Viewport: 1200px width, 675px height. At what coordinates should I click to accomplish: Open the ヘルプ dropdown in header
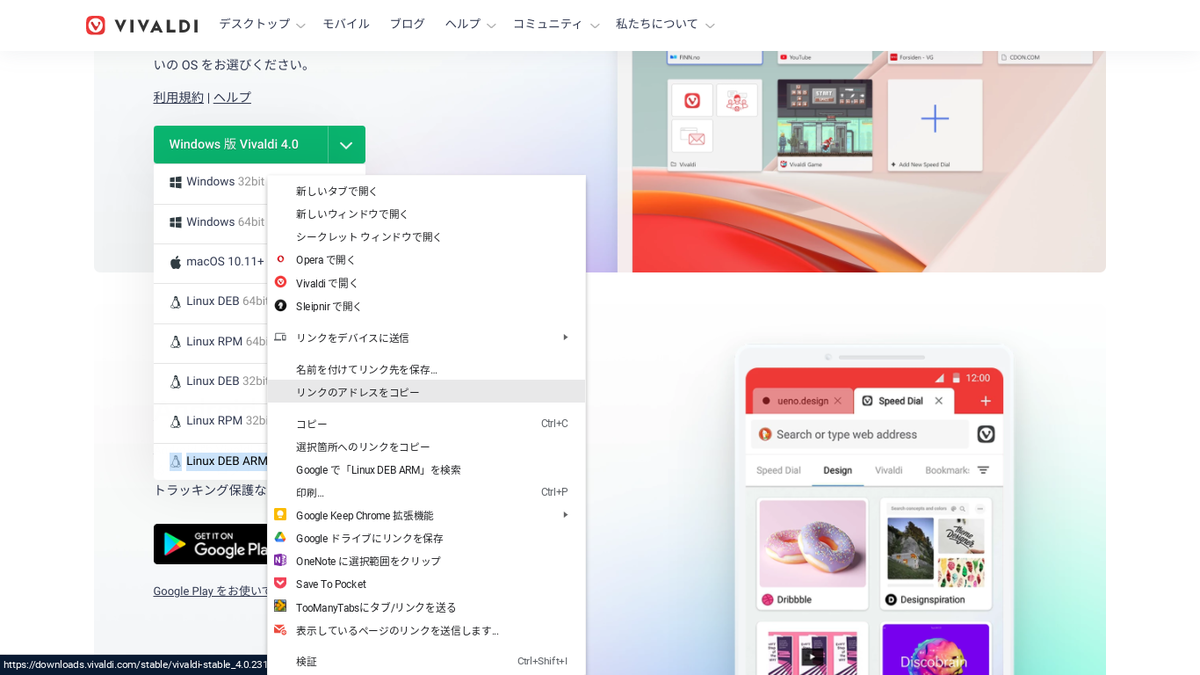[x=470, y=24]
